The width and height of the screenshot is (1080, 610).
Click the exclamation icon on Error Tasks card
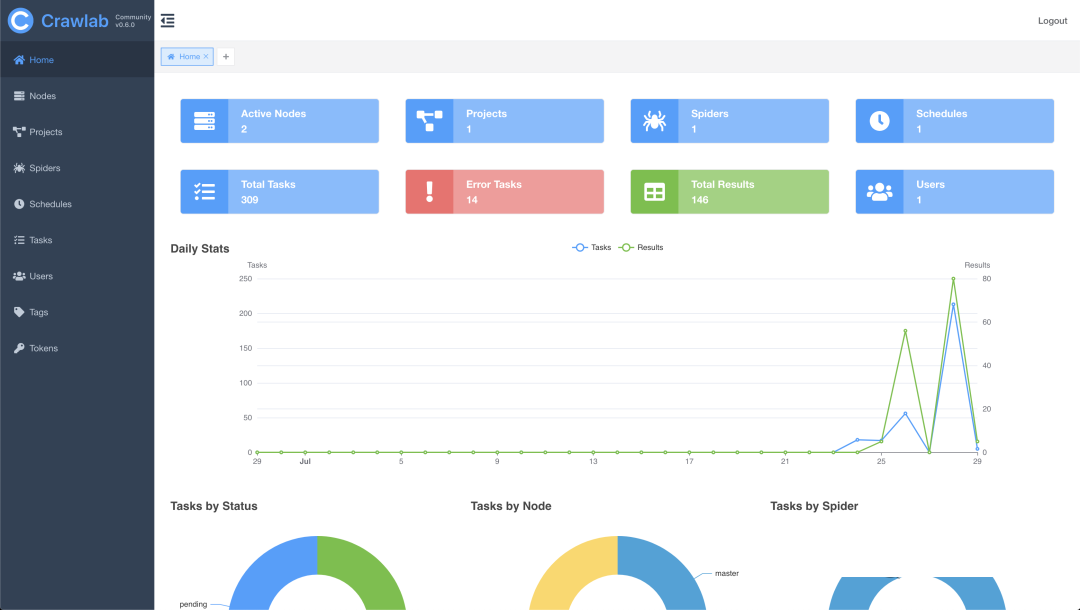click(x=429, y=192)
